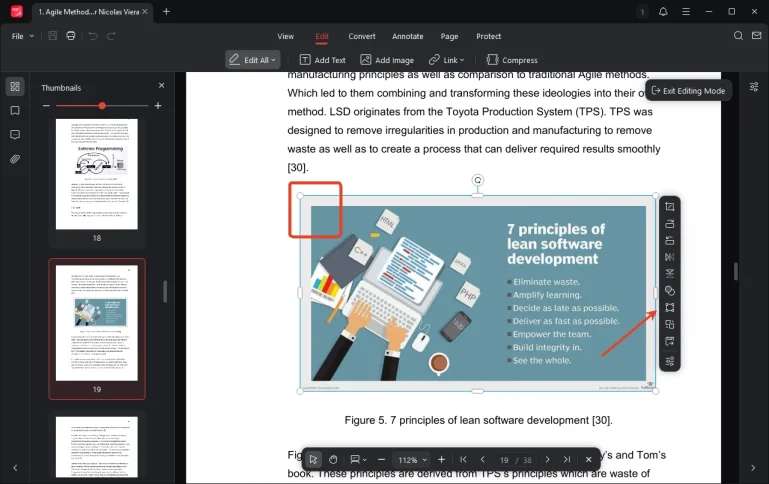Open the 112% zoom level dropdown
769x484 pixels.
click(x=412, y=460)
